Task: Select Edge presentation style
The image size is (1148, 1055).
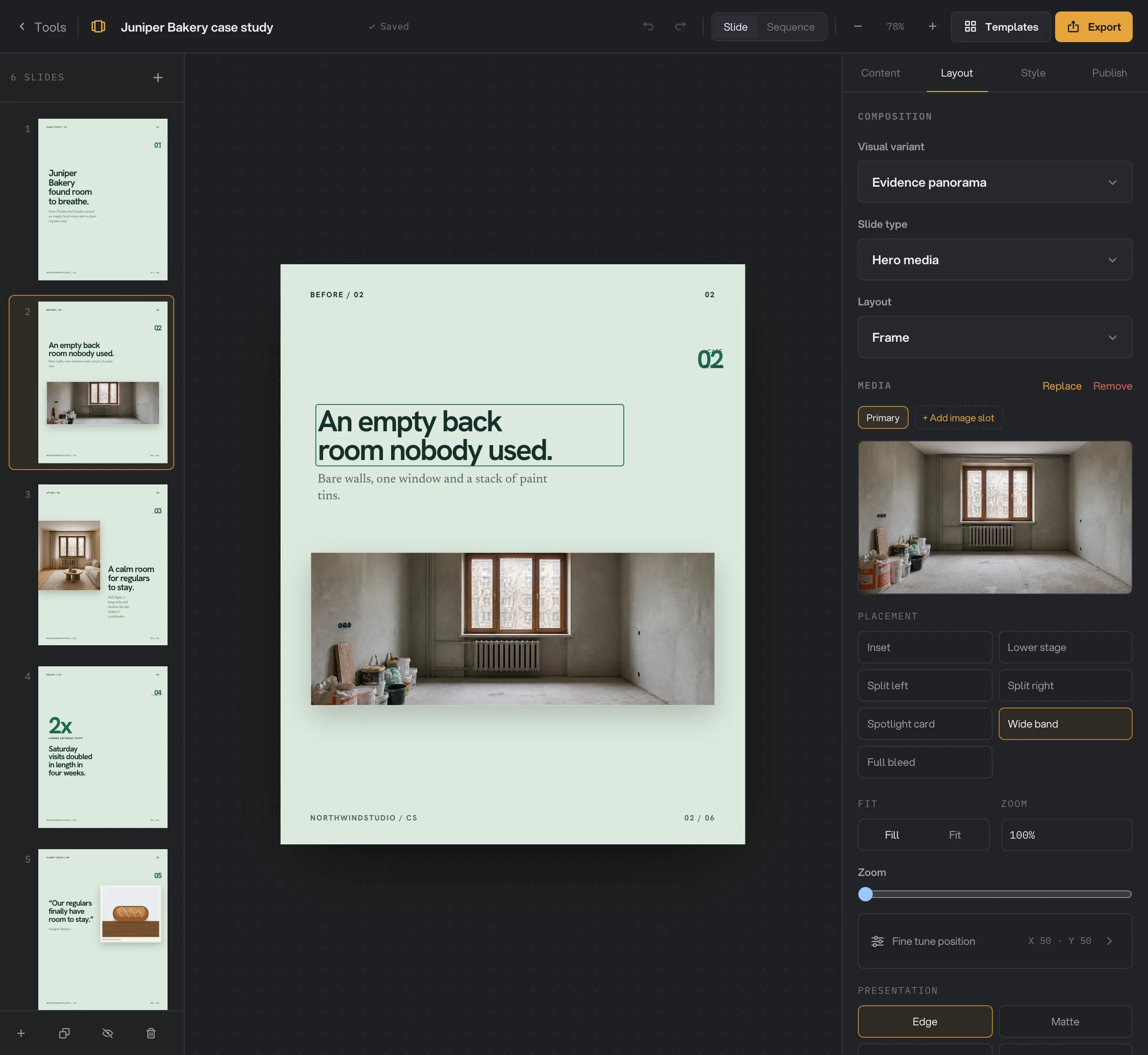Action: pyautogui.click(x=924, y=1021)
